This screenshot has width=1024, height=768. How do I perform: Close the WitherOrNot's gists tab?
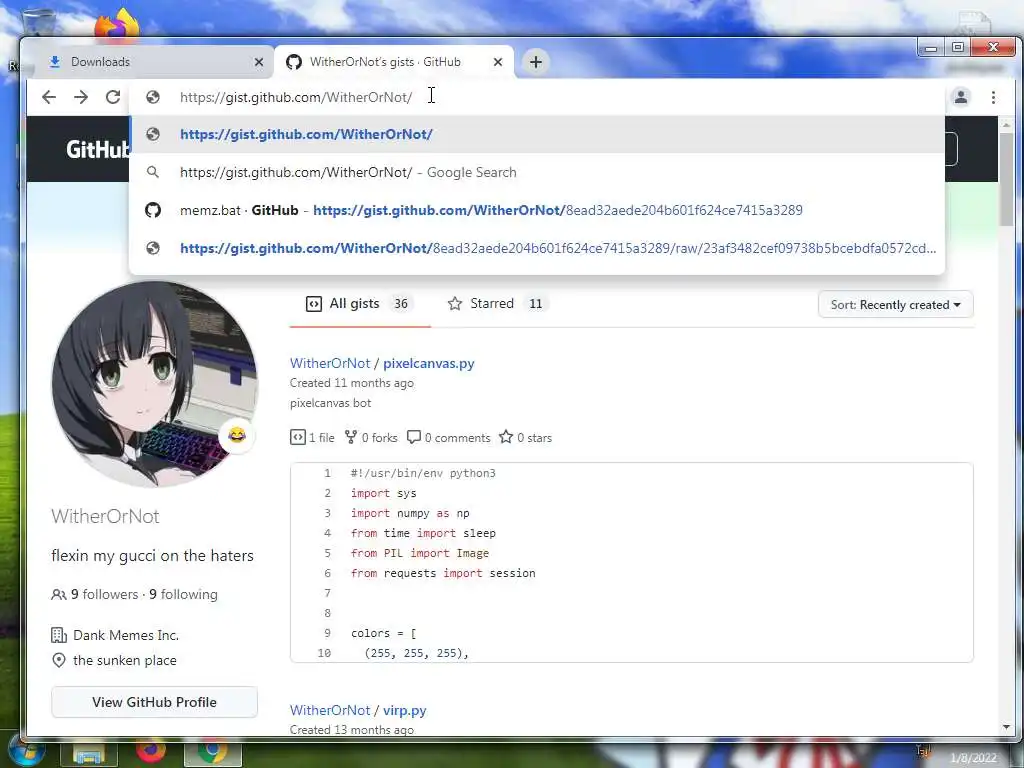click(498, 62)
